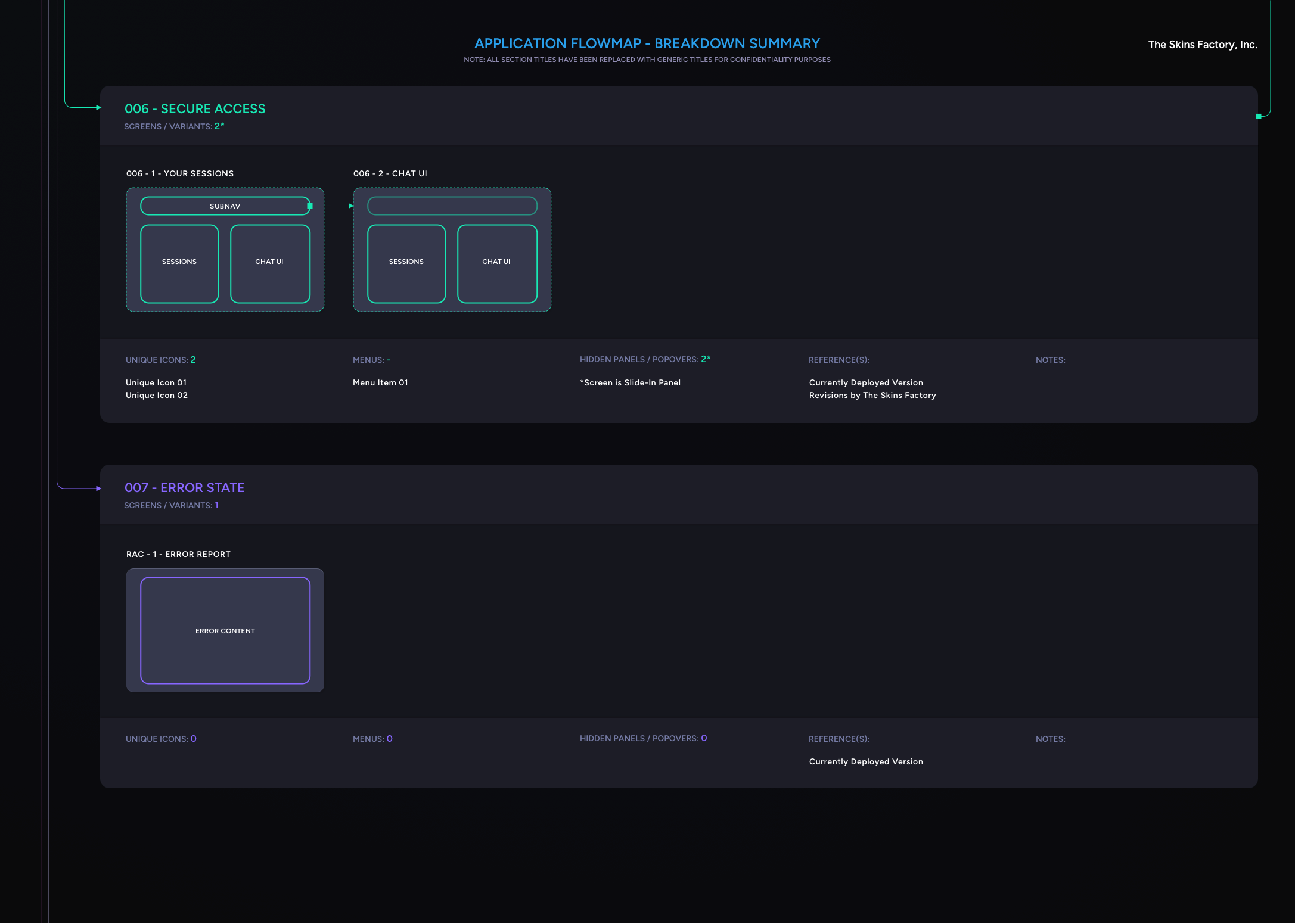Select CHAT UI box in Your Sessions screen
The width and height of the screenshot is (1295, 924).
pos(270,264)
